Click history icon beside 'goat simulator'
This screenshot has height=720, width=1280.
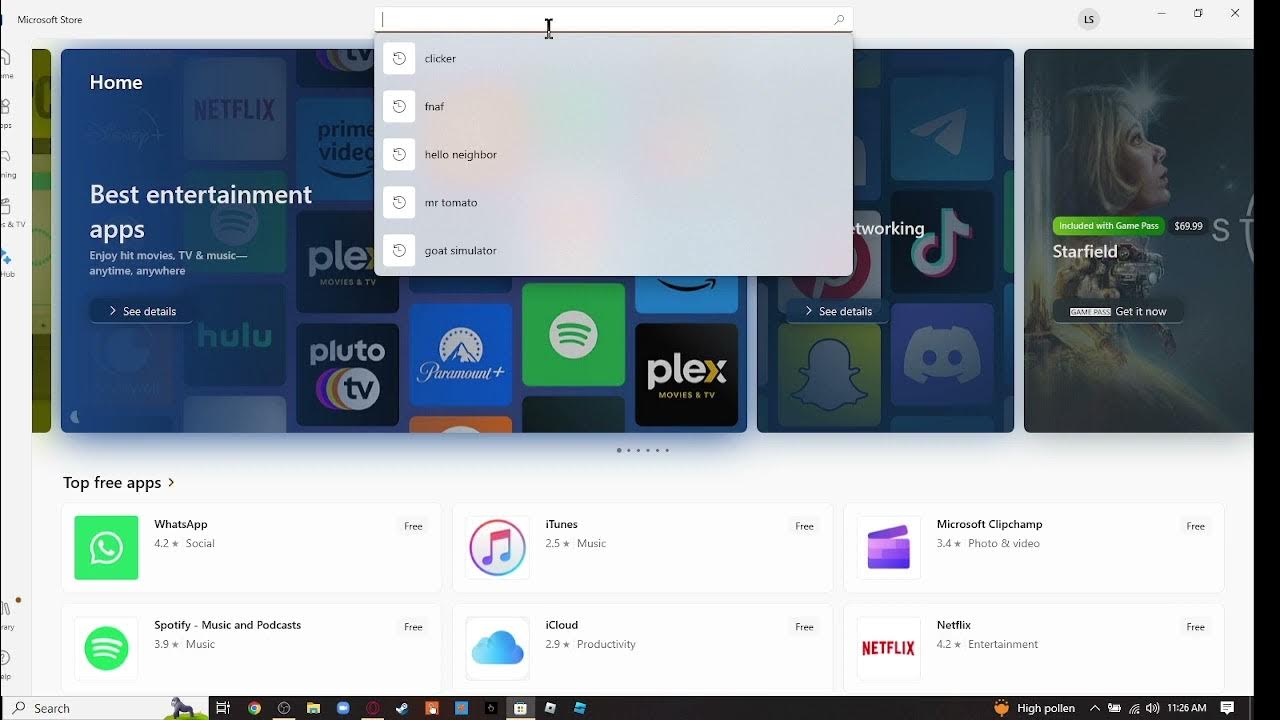[x=399, y=250]
